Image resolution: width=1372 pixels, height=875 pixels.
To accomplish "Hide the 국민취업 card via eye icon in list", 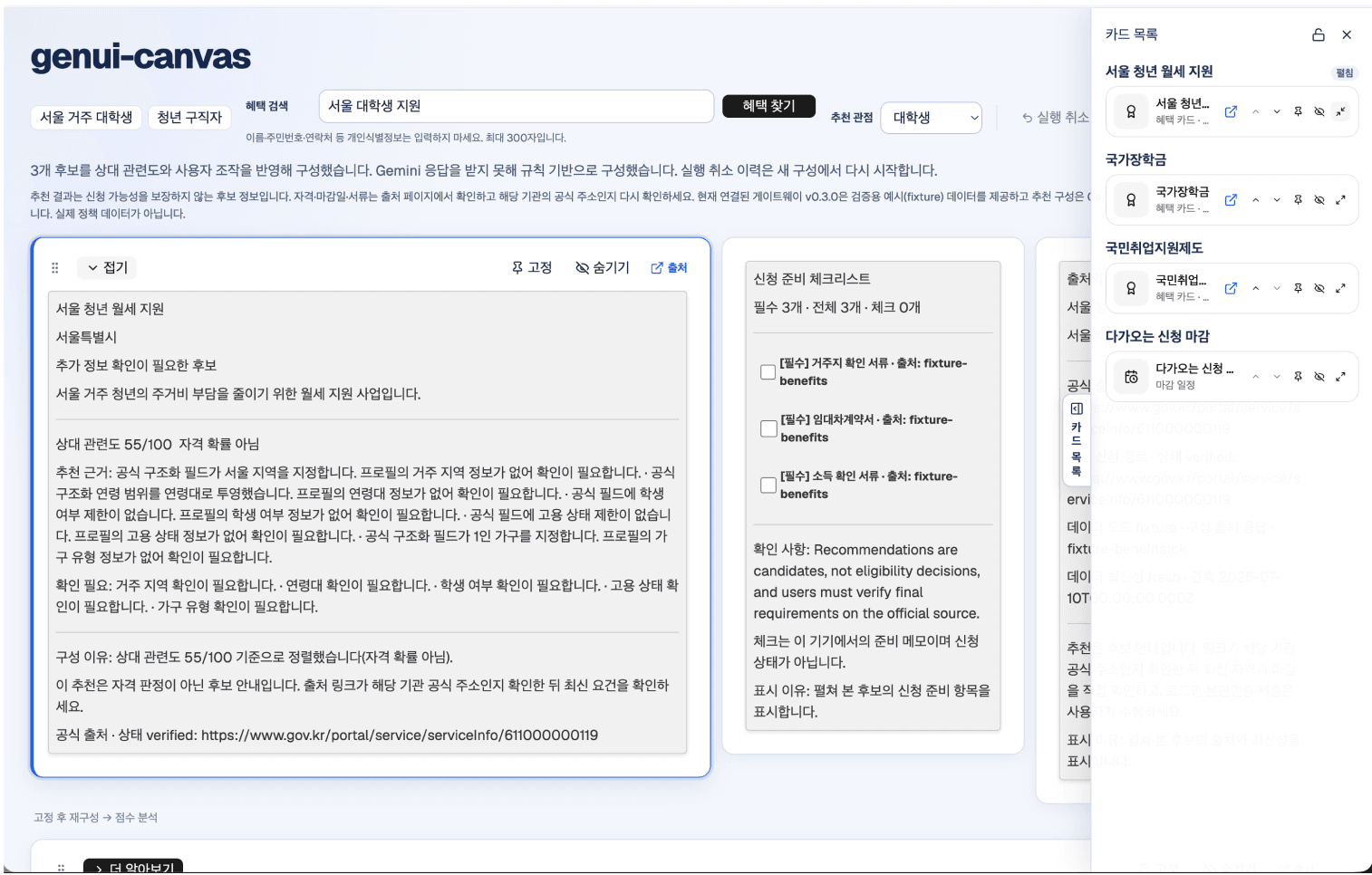I will pos(1319,288).
